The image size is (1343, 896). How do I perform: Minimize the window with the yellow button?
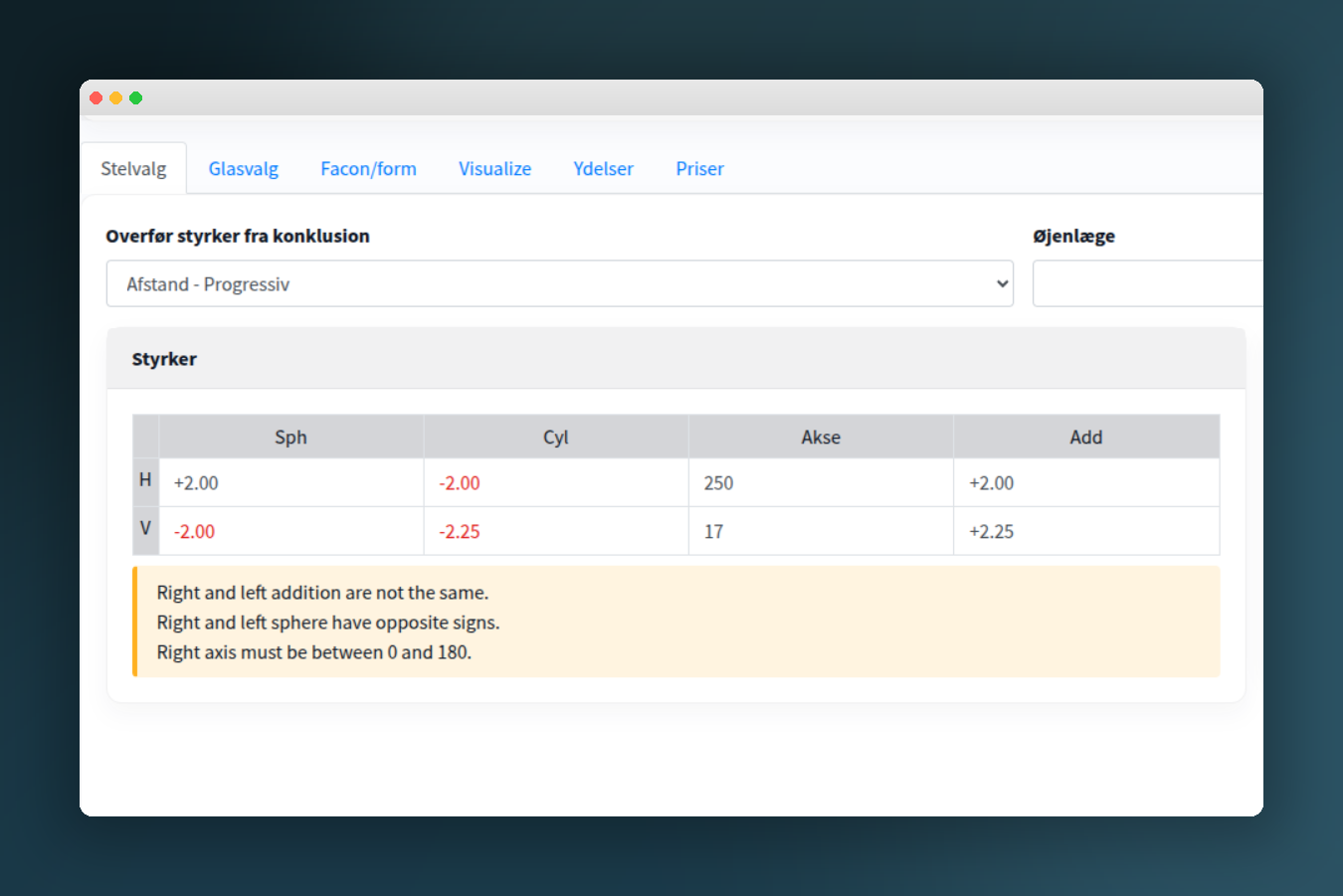116,97
